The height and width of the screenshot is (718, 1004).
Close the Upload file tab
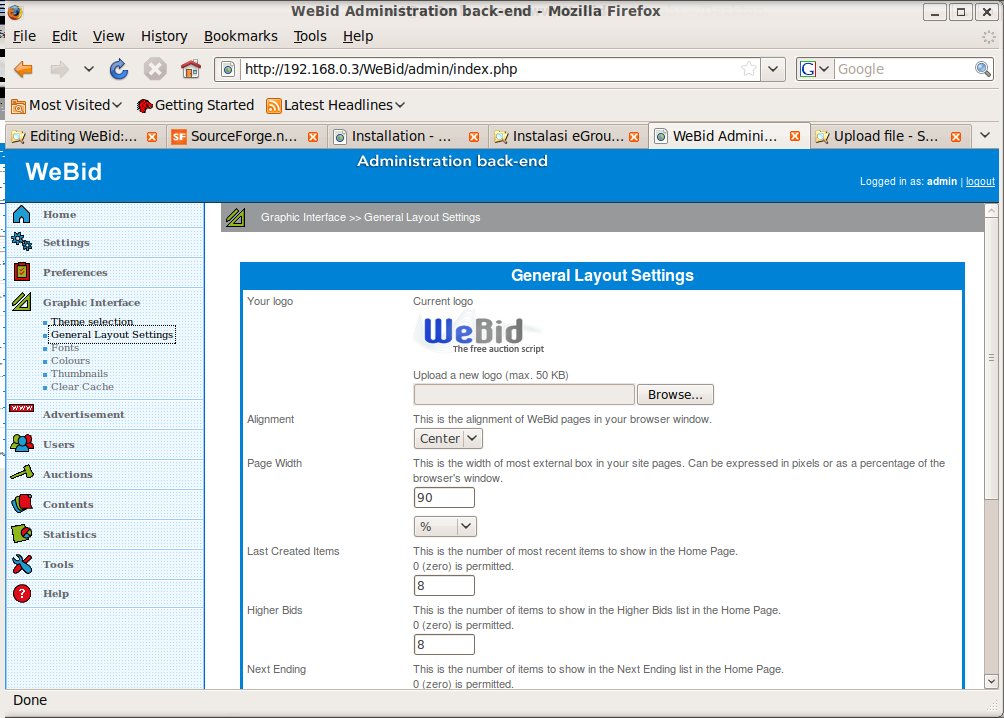point(955,136)
